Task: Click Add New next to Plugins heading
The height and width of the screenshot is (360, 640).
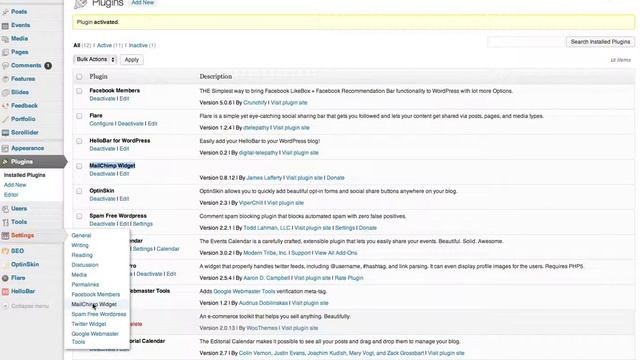Action: (143, 2)
